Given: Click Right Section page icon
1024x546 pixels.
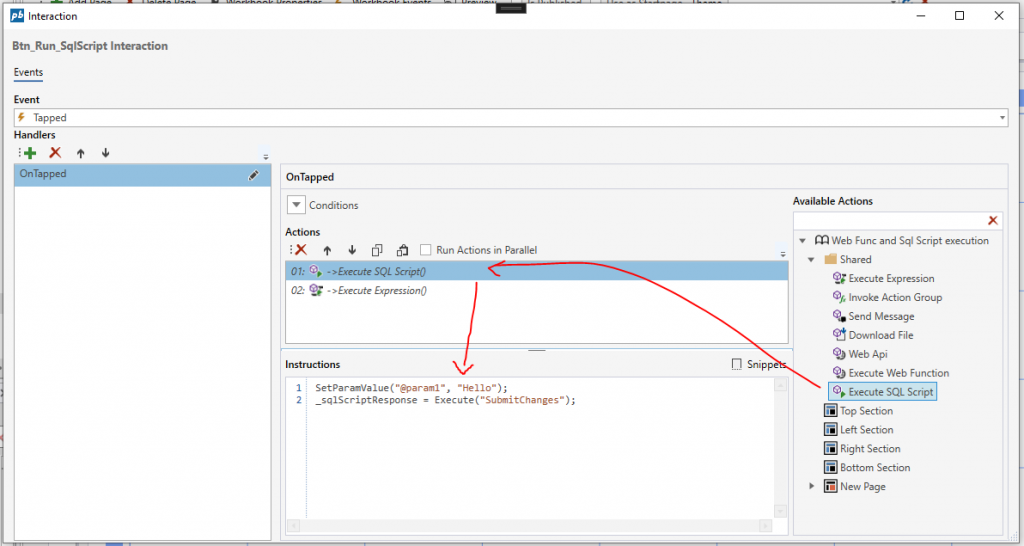Looking at the screenshot, I should point(830,449).
